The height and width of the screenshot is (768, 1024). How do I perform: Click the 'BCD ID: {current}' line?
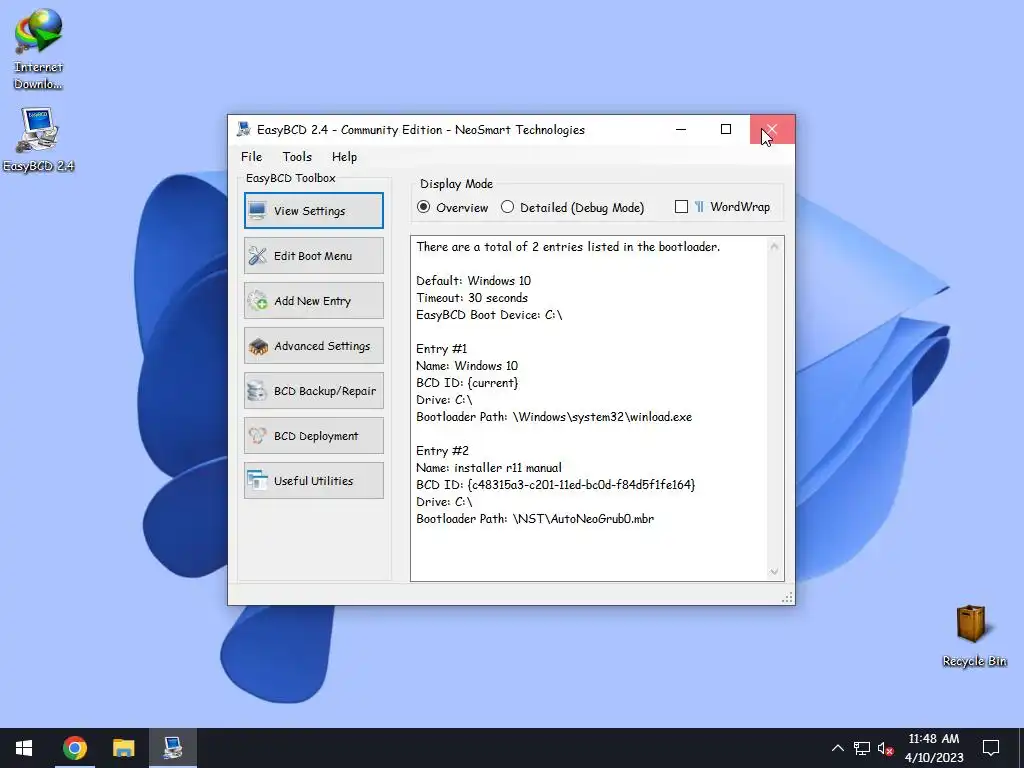pyautogui.click(x=467, y=383)
